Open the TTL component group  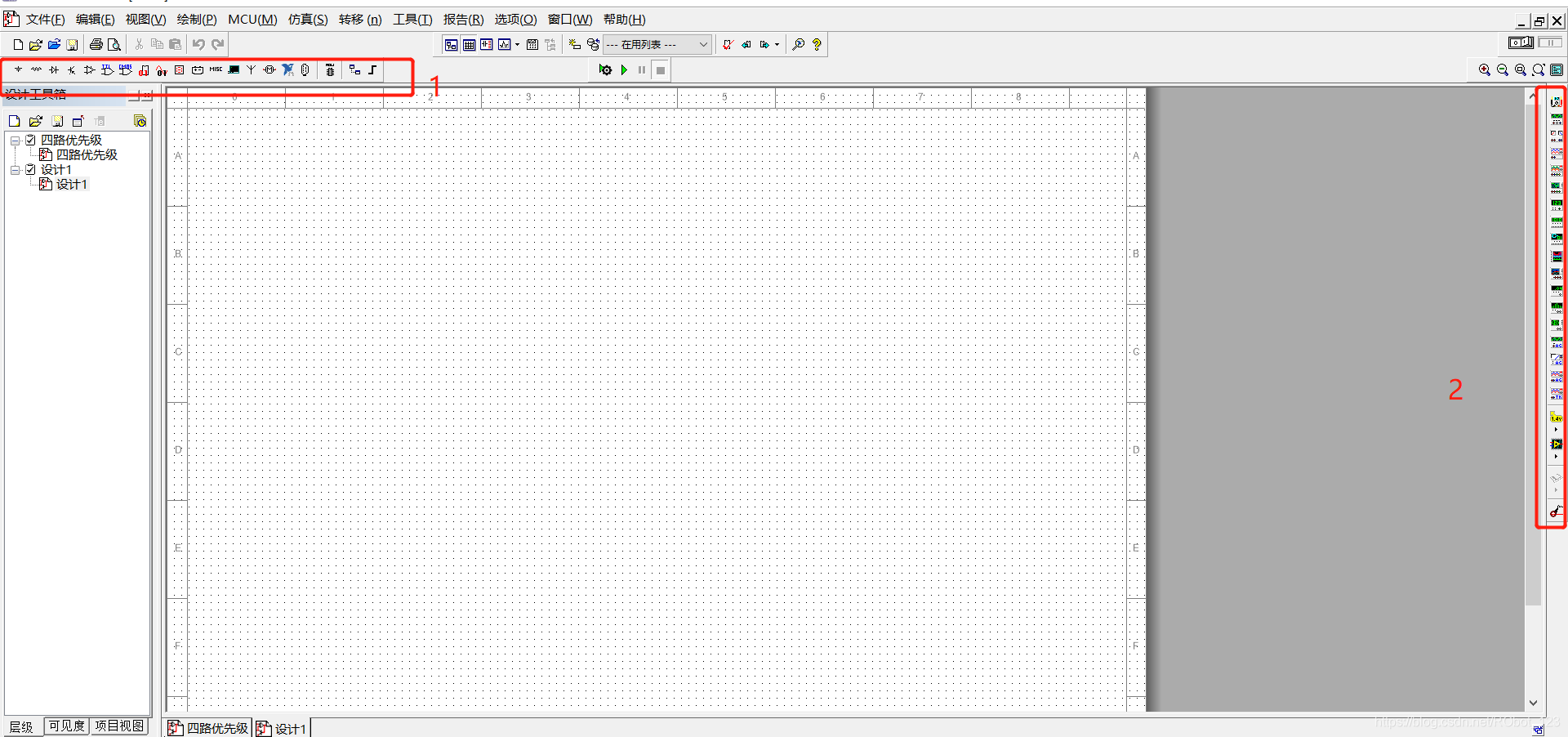click(x=108, y=70)
